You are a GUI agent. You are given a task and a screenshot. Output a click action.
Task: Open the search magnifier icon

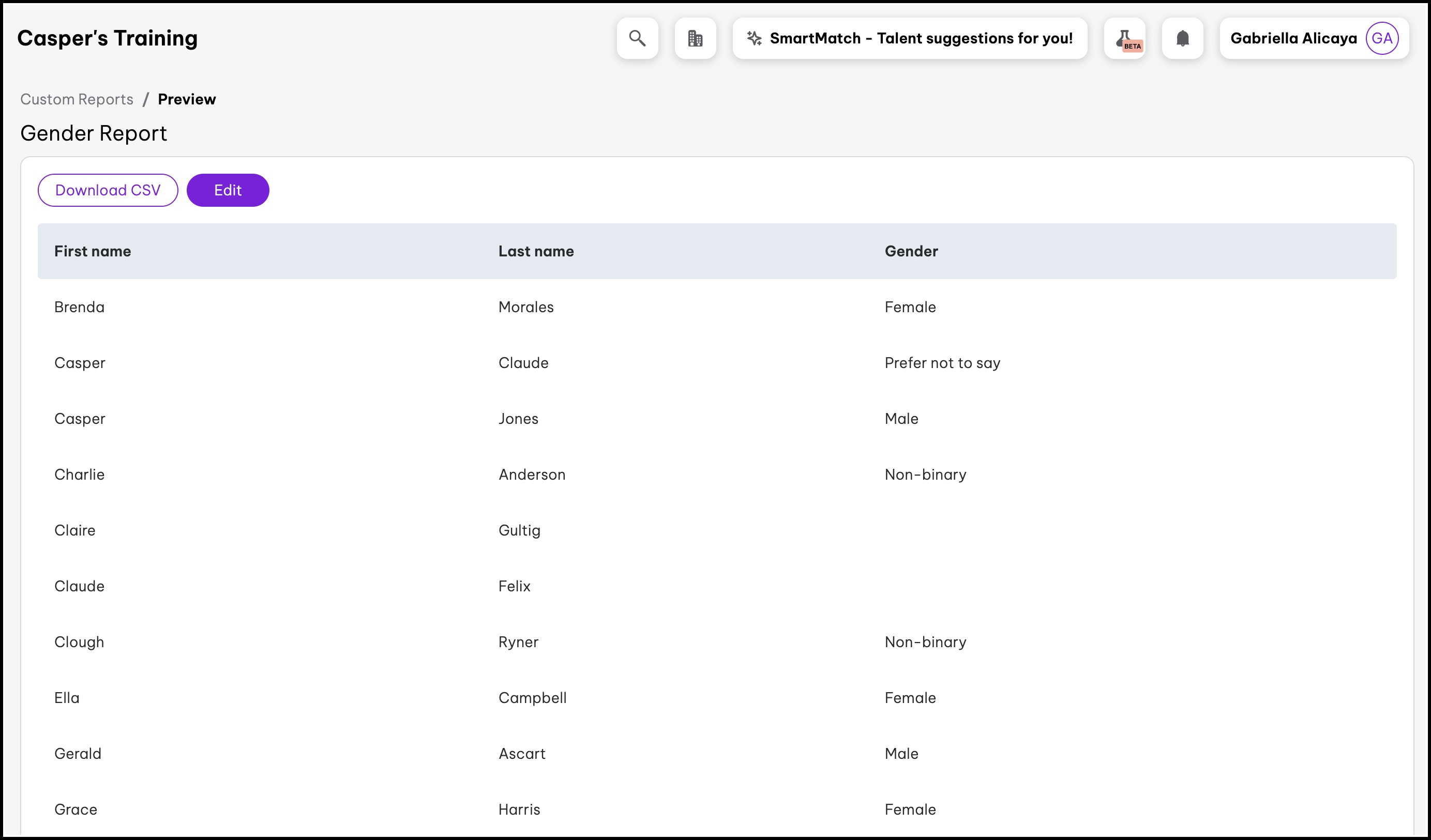click(637, 38)
